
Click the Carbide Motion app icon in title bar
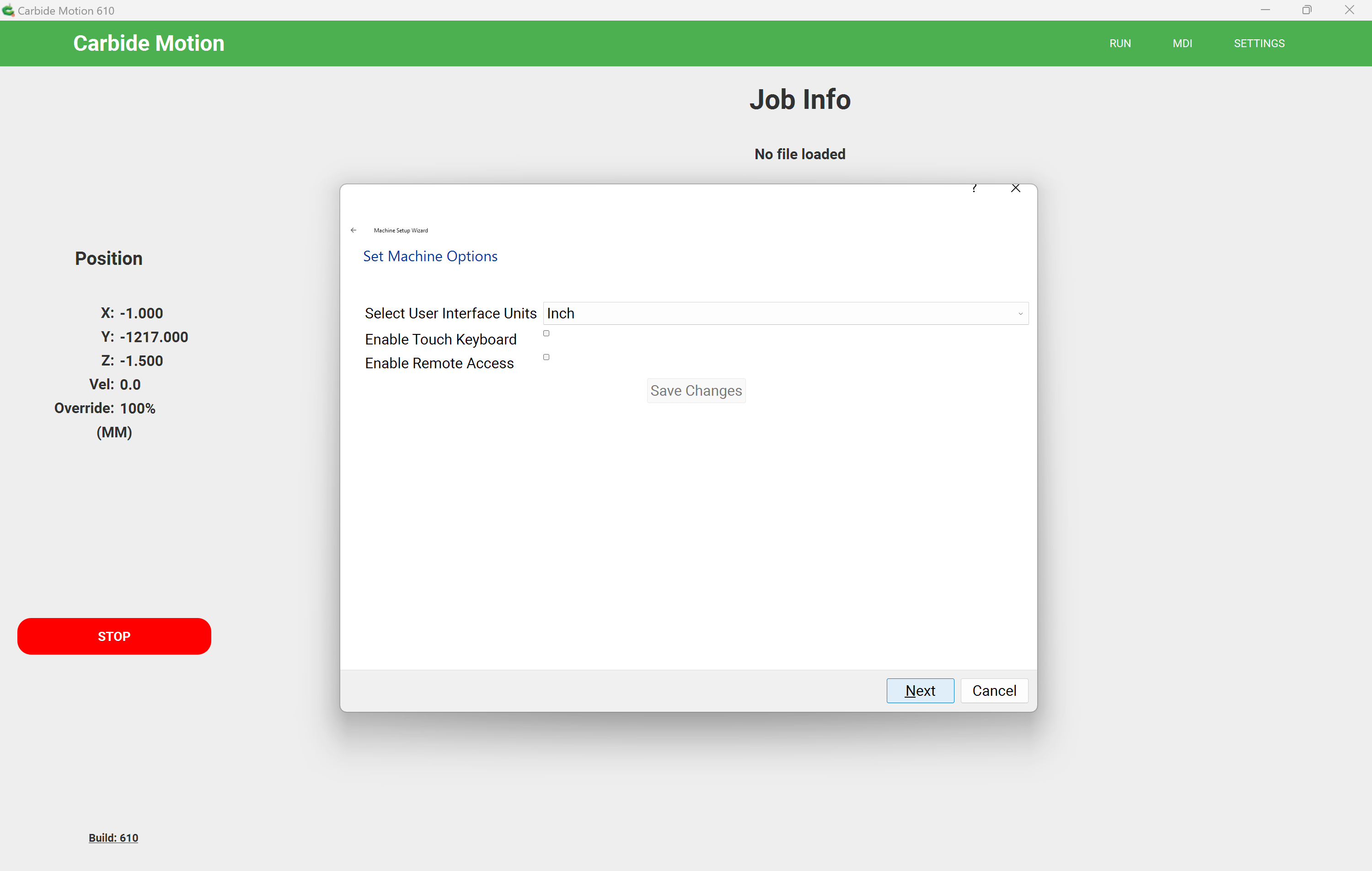(x=8, y=10)
